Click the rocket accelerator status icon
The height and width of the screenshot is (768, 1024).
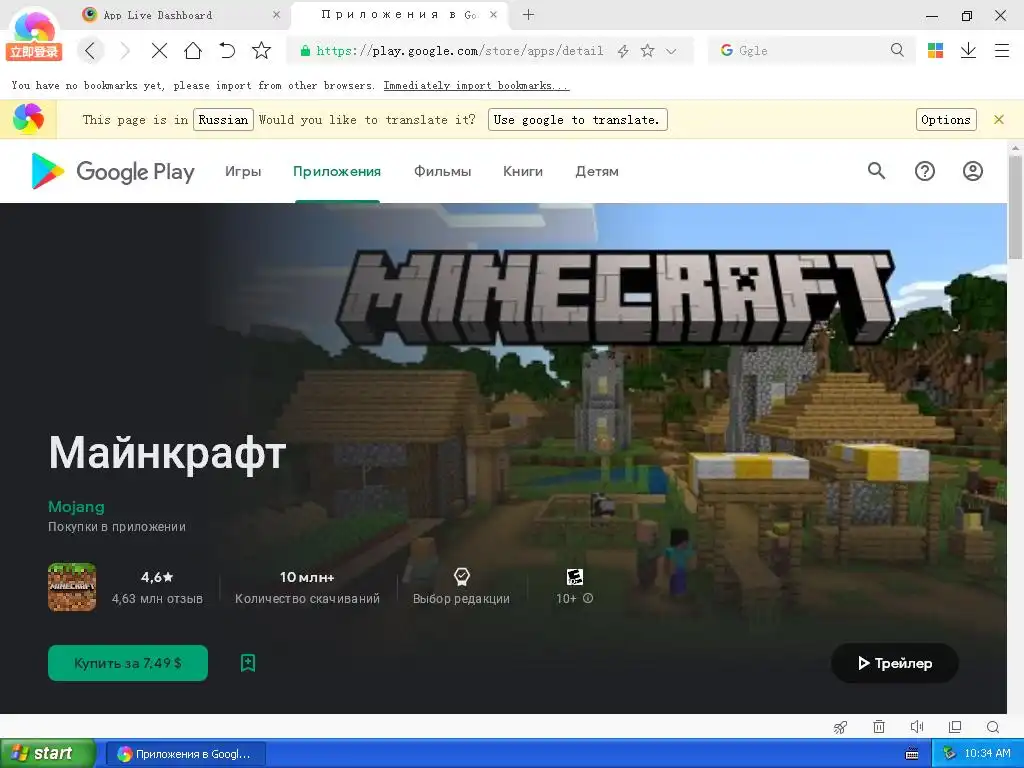click(x=841, y=727)
